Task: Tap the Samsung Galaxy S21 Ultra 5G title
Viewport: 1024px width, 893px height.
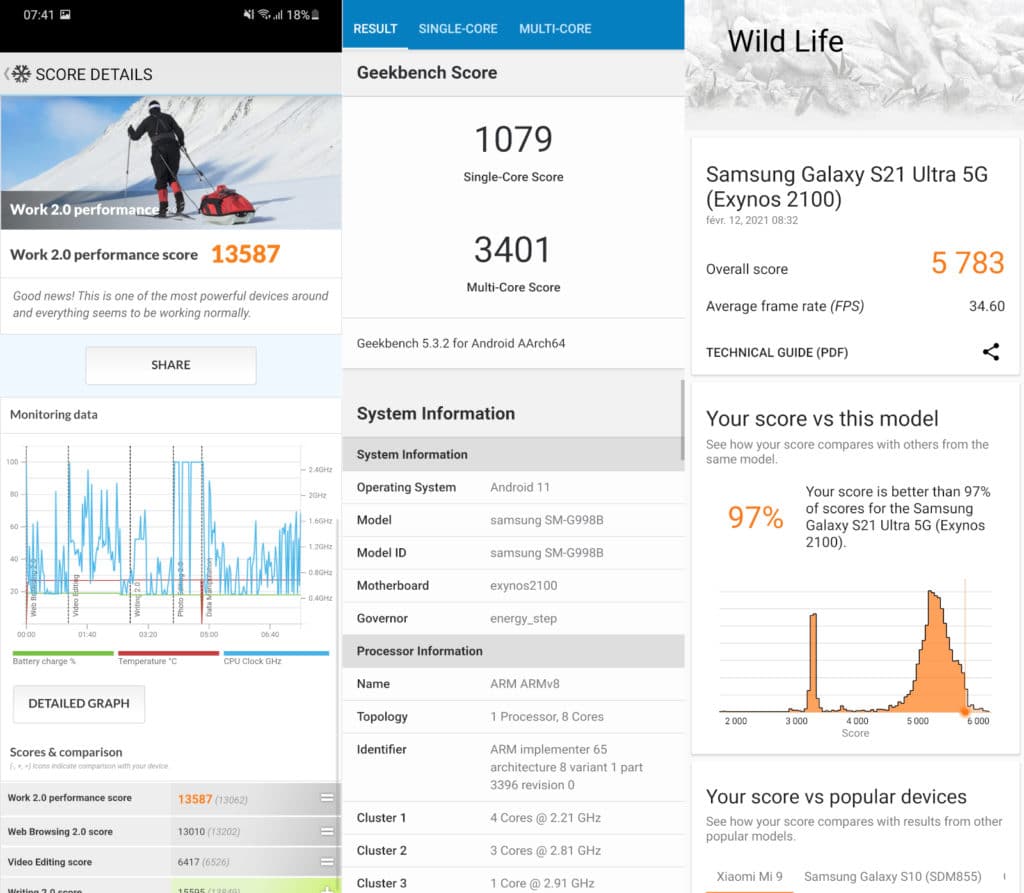Action: pyautogui.click(x=847, y=187)
